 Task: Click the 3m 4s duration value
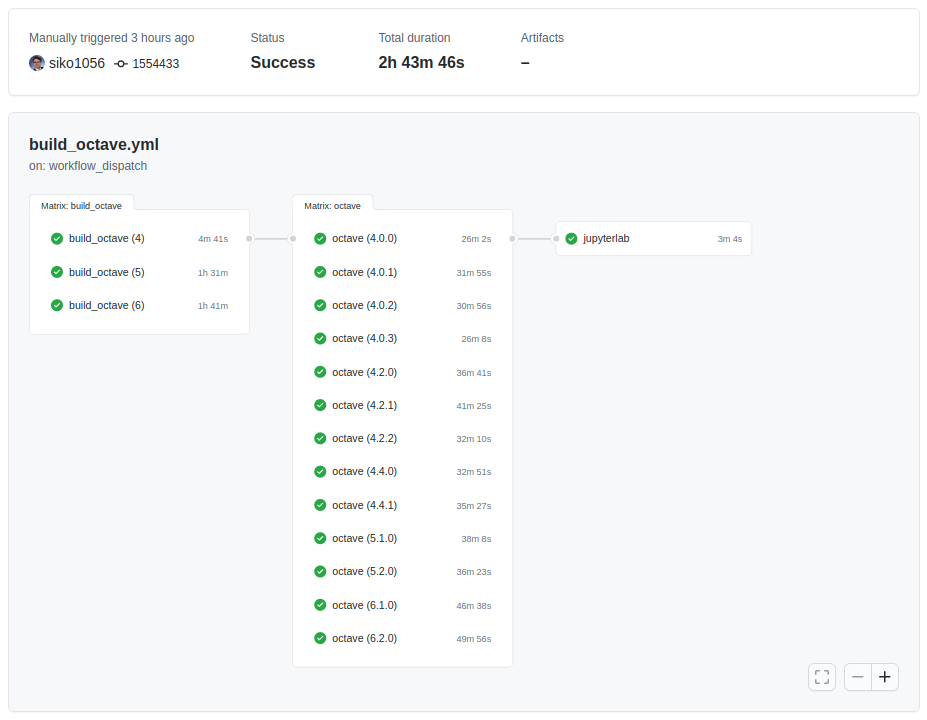(x=730, y=239)
